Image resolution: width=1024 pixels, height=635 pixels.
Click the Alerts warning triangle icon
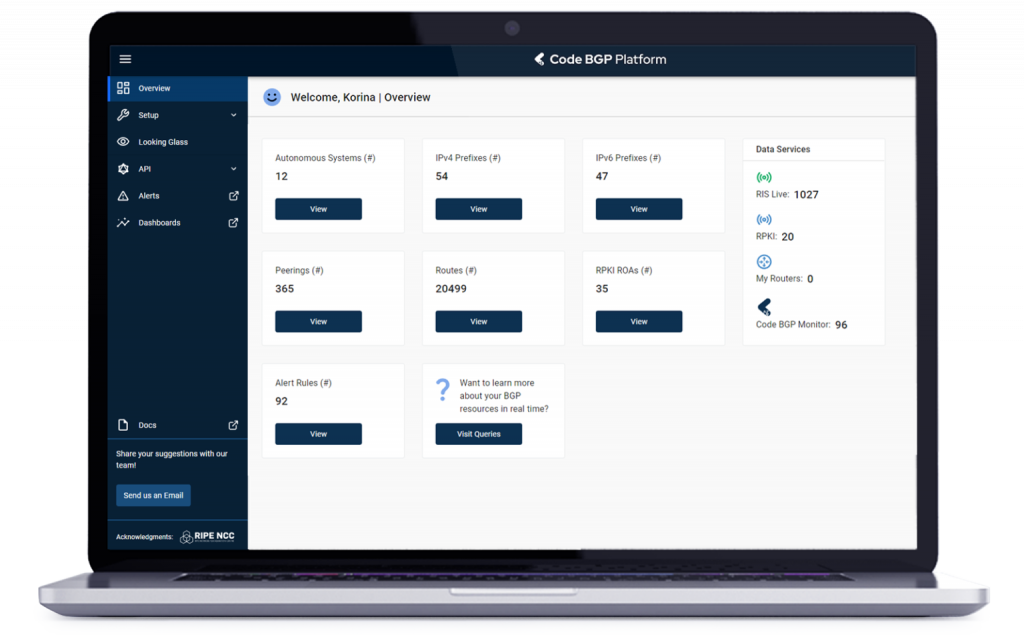point(123,196)
